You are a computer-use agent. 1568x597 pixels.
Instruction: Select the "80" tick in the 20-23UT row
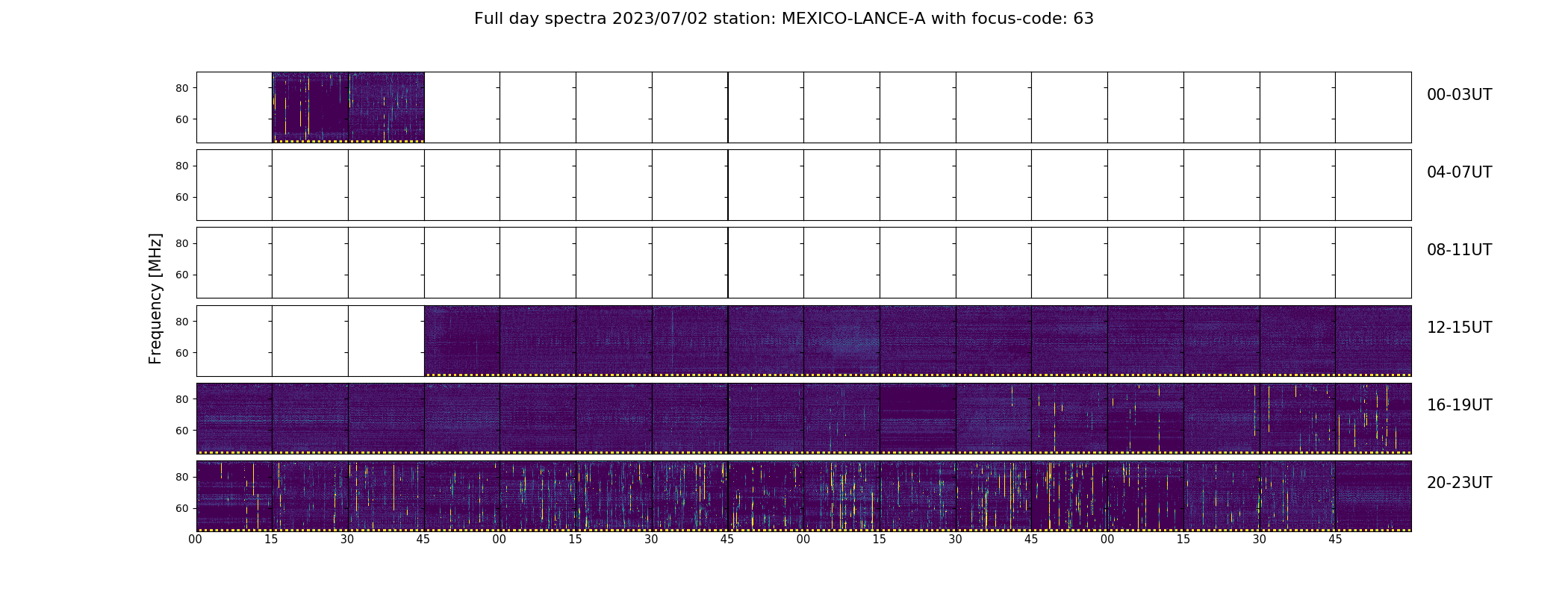pos(182,477)
